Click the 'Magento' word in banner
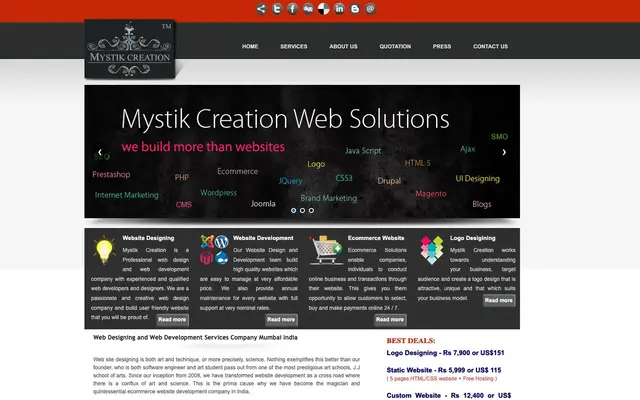 (x=431, y=193)
